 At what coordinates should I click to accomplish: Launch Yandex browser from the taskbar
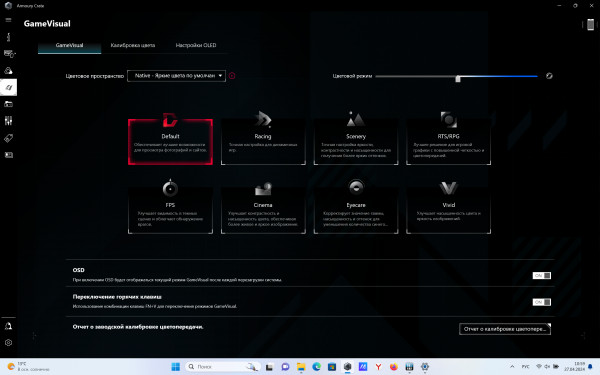378,367
